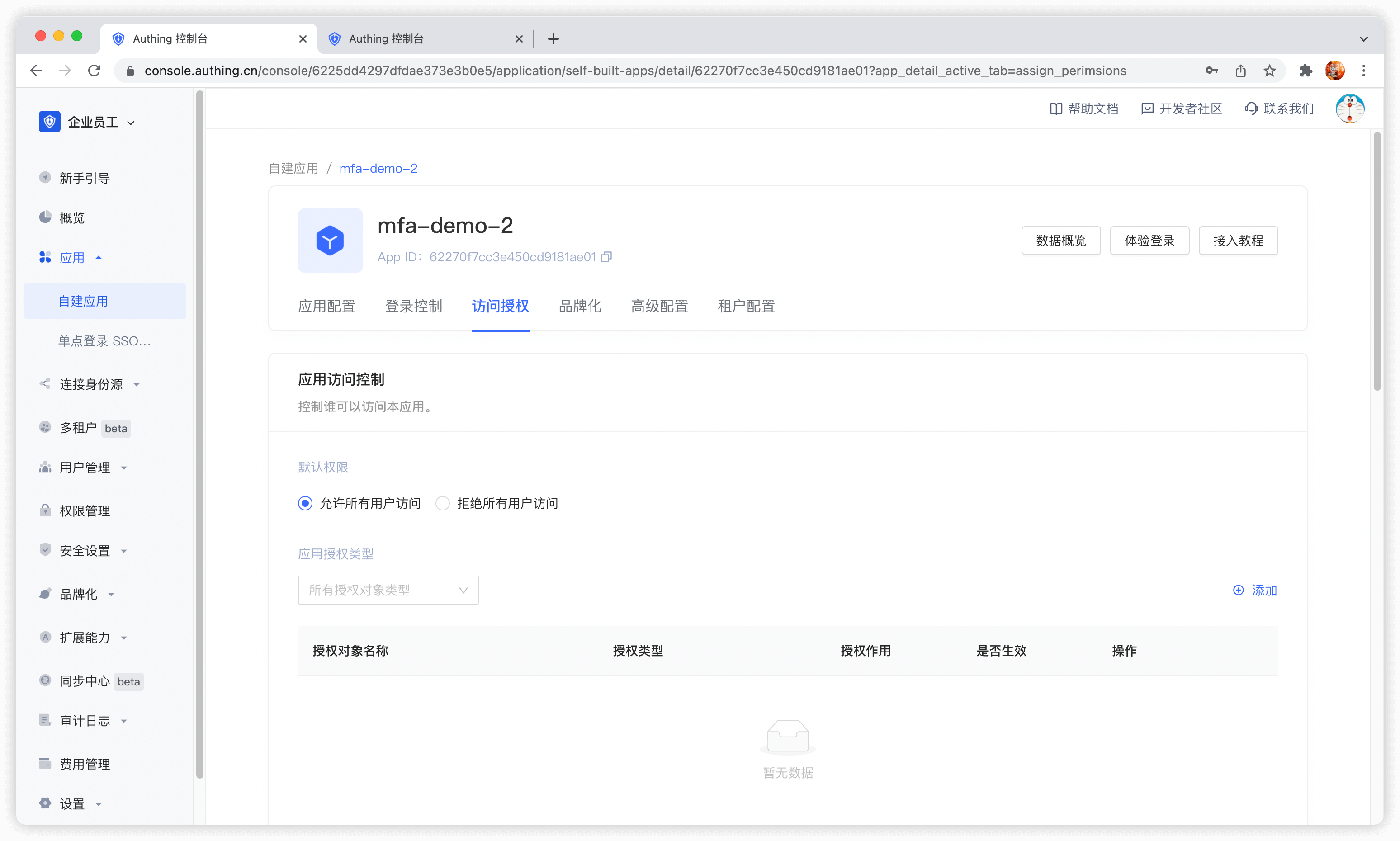Expand 用户管理 in sidebar
This screenshot has width=1400, height=841.
pos(85,468)
